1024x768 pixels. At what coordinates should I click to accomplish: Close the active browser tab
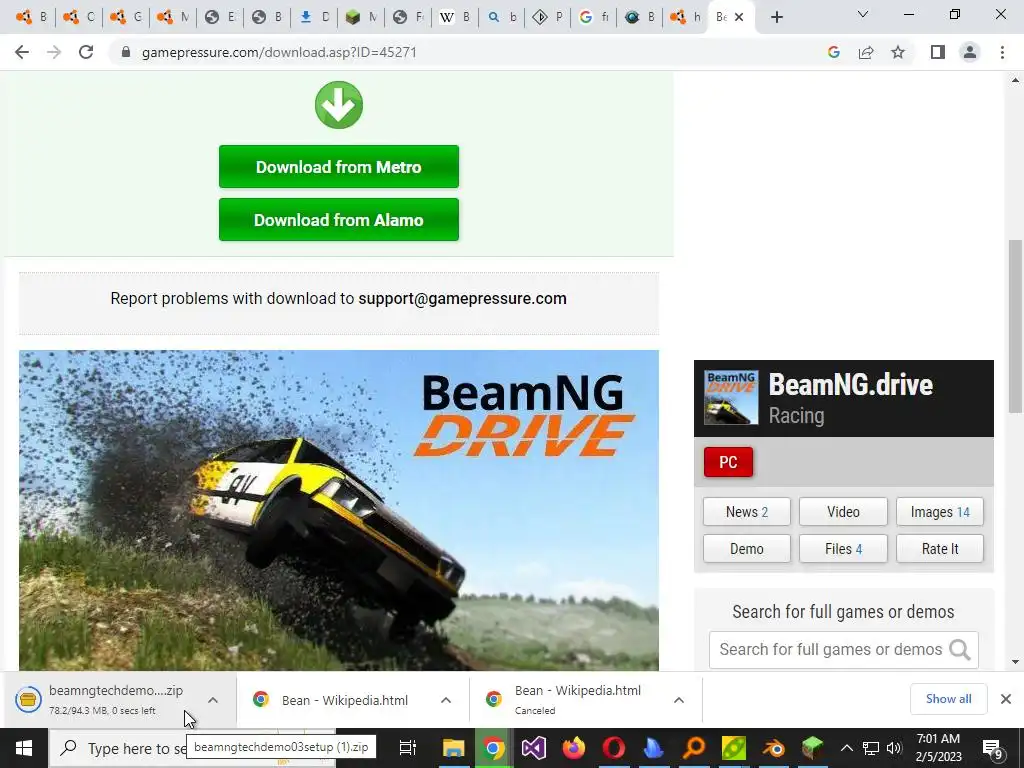pos(739,18)
